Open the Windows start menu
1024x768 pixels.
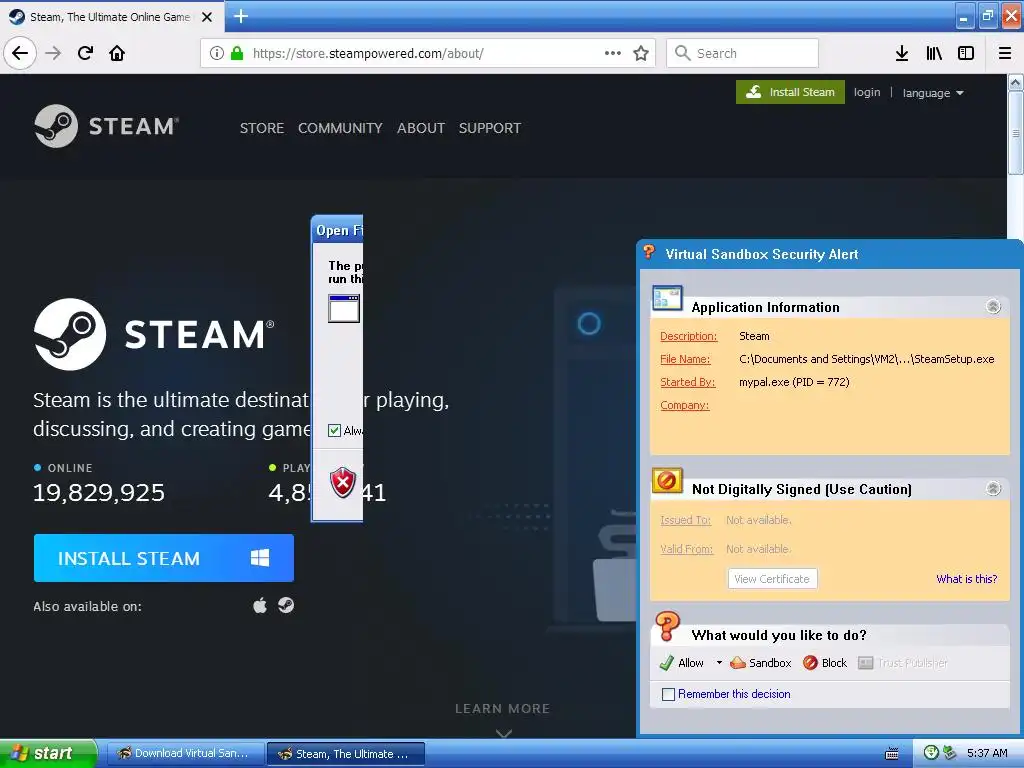click(48, 753)
